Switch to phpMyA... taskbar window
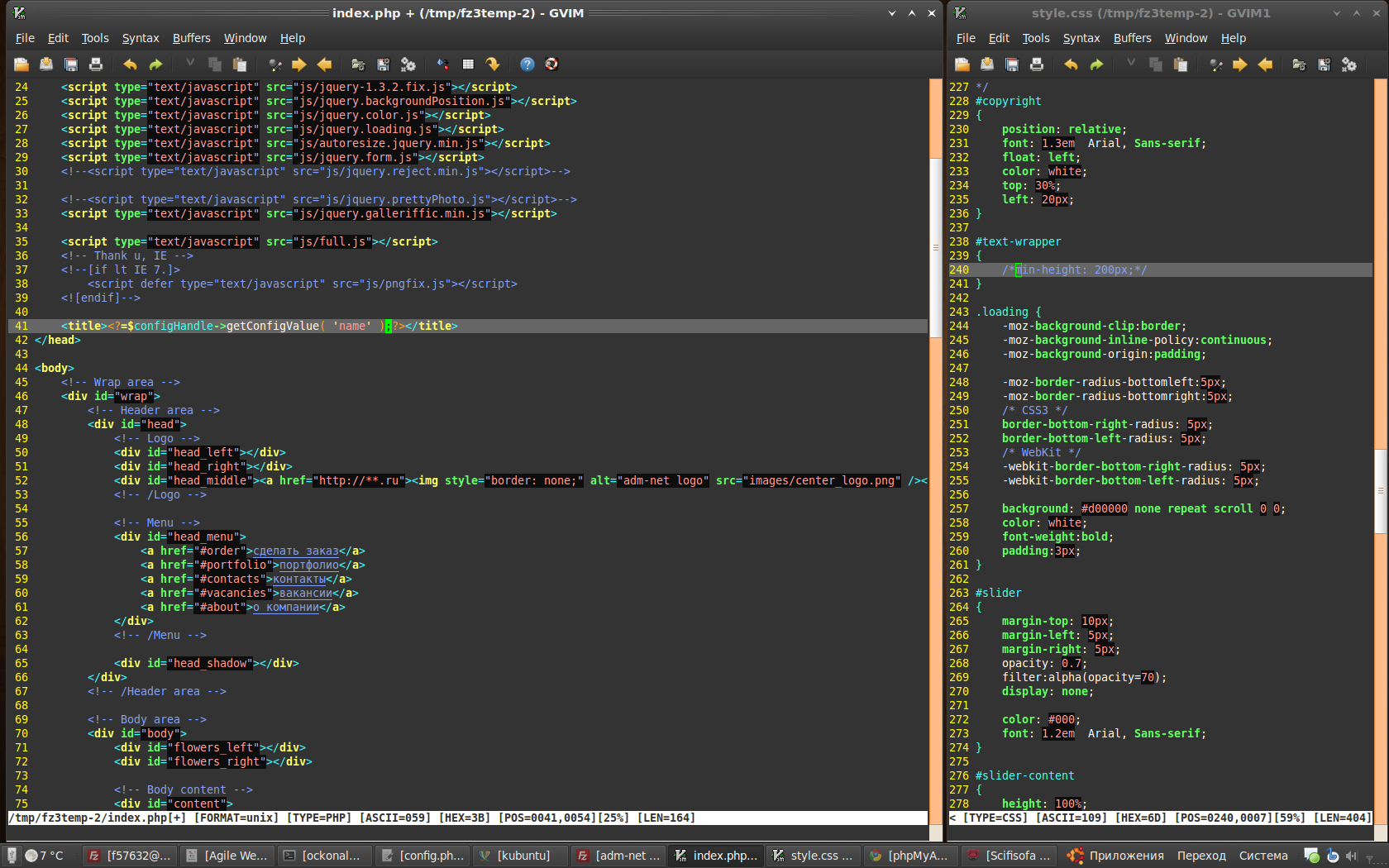Viewport: 1389px width, 868px height. (910, 856)
